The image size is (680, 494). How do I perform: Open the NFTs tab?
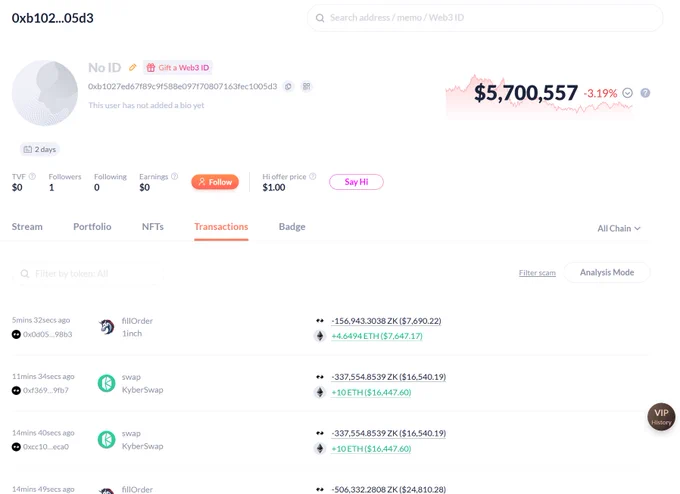[153, 227]
